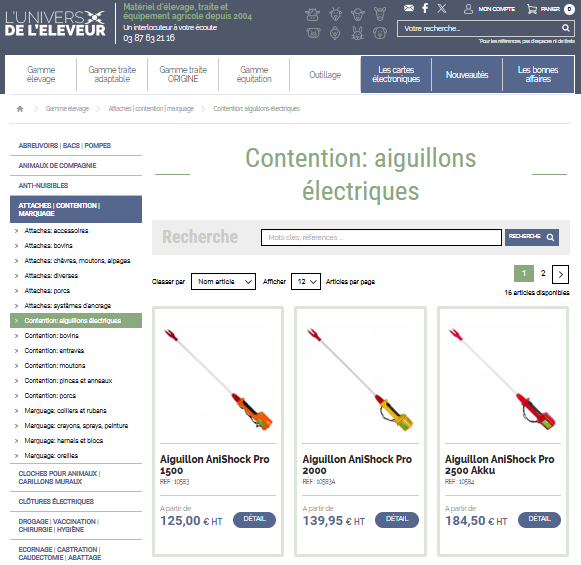Image resolution: width=581 pixels, height=565 pixels.
Task: Open 'Les bonnes affaires' menu tab
Action: pyautogui.click(x=538, y=74)
